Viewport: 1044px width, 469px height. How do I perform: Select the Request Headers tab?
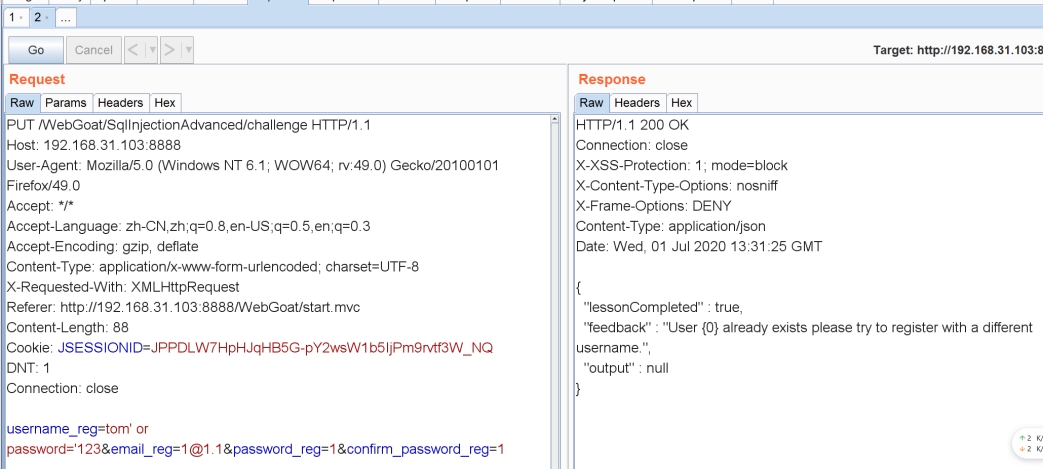coord(121,103)
